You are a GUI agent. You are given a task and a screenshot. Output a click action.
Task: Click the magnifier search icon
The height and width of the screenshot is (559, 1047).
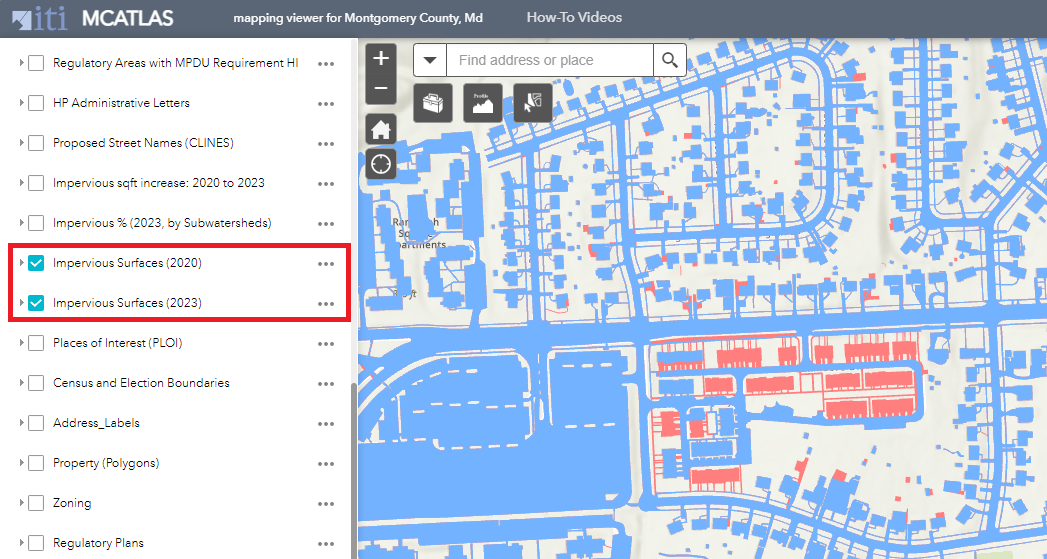tap(670, 60)
